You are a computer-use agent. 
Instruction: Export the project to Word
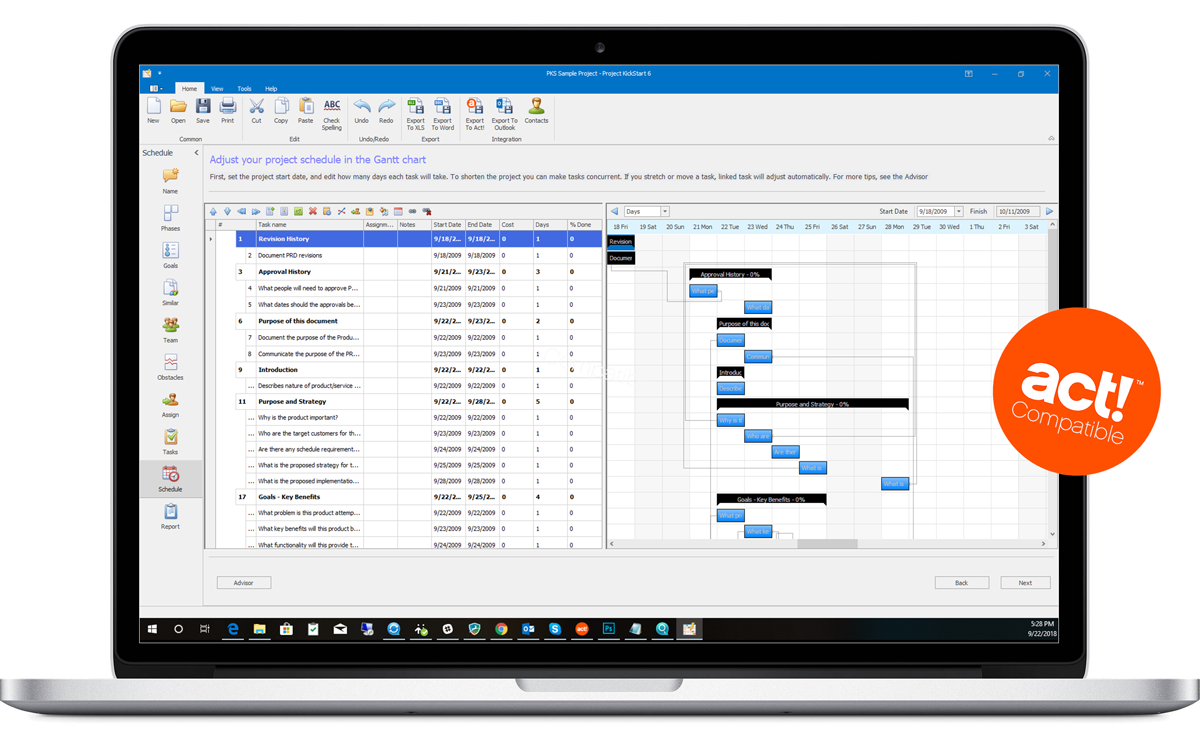click(x=443, y=114)
